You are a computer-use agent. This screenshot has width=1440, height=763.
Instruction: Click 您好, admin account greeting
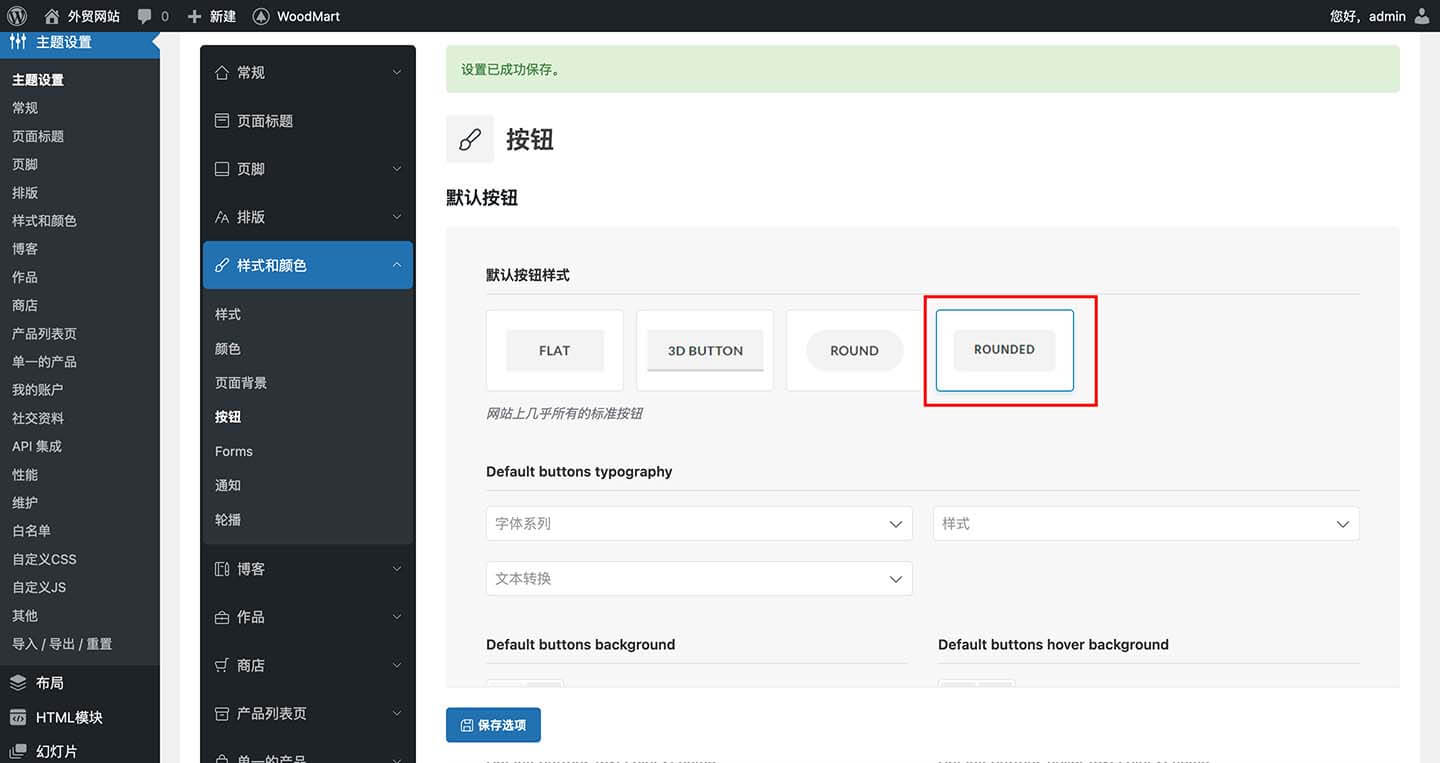pos(1368,16)
